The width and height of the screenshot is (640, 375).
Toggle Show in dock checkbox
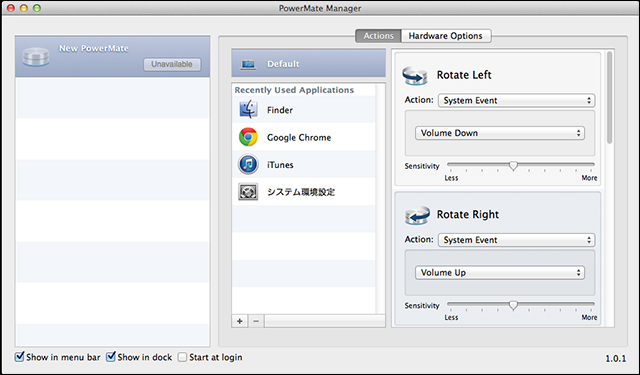[111, 357]
